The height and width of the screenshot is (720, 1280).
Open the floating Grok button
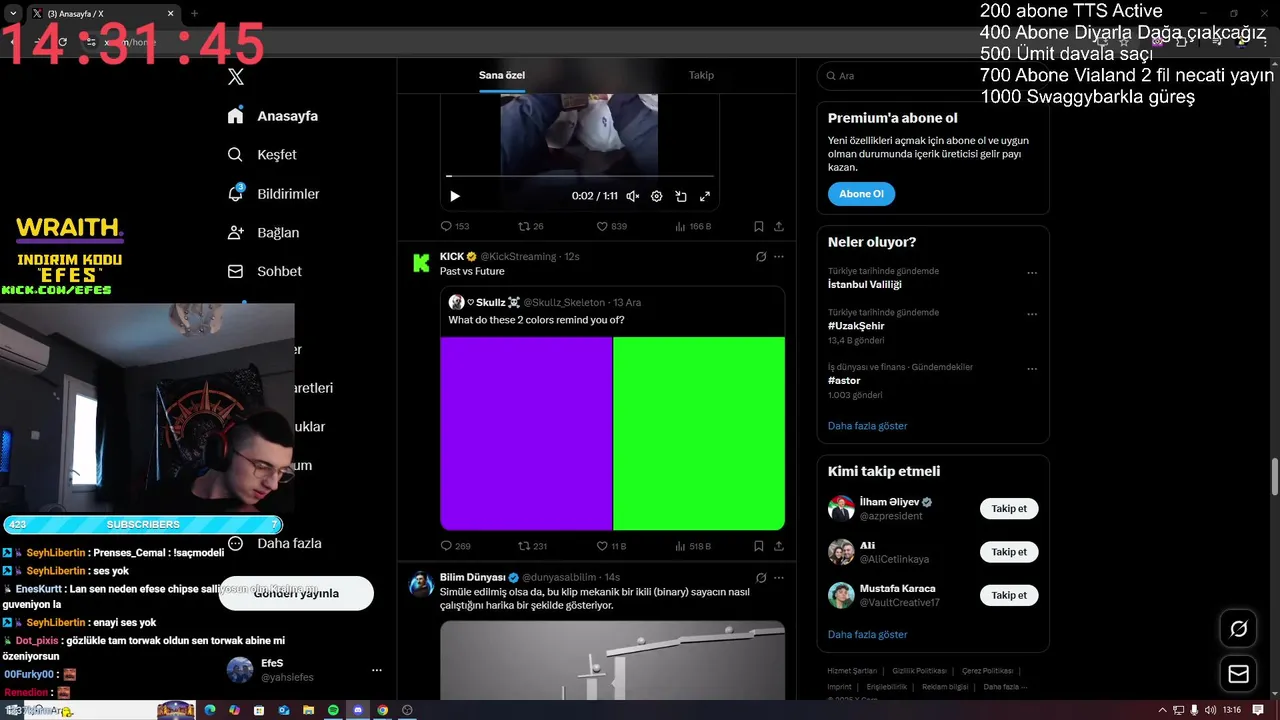[x=1239, y=629]
